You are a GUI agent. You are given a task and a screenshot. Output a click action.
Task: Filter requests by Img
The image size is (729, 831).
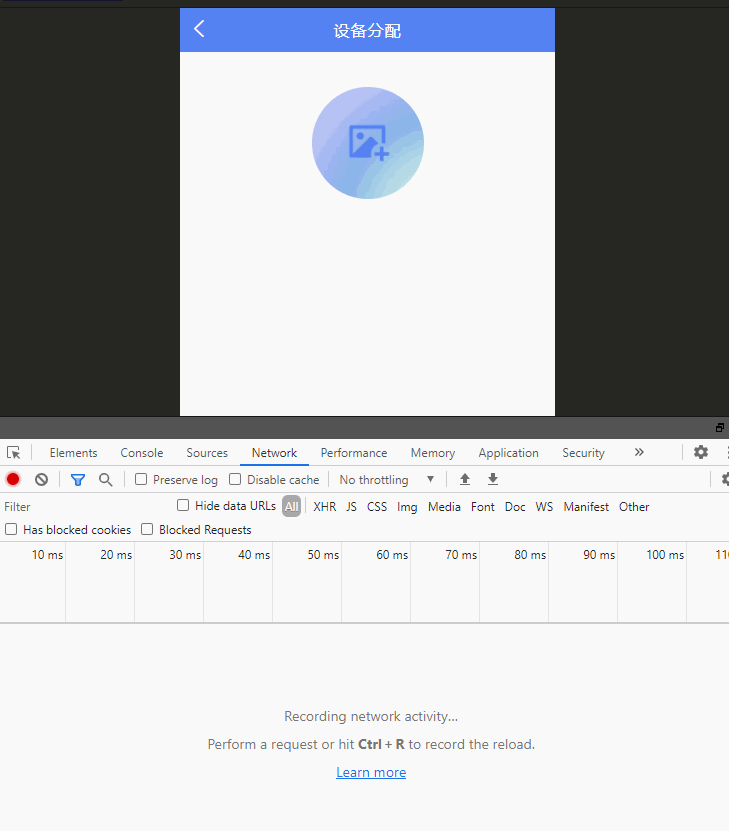(407, 507)
